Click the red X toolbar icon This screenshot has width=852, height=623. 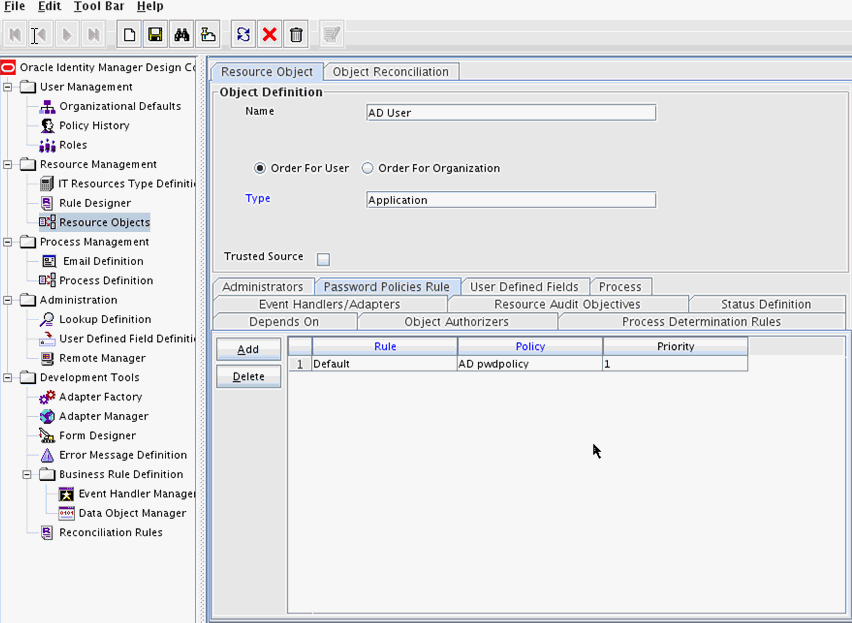tap(269, 35)
